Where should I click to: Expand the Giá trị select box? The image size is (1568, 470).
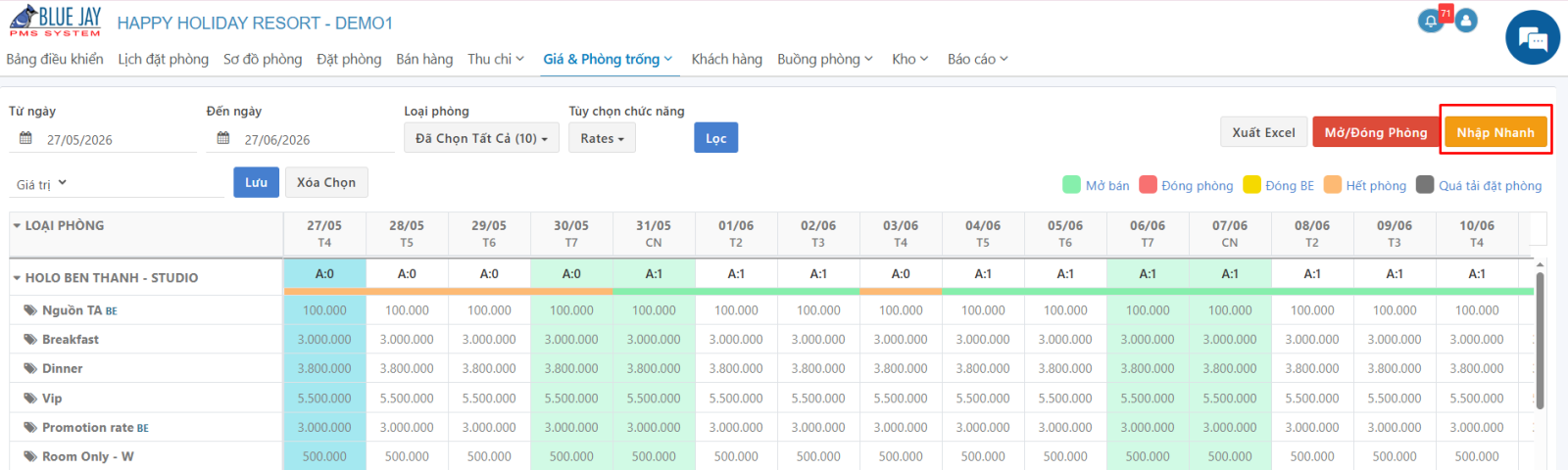(117, 184)
